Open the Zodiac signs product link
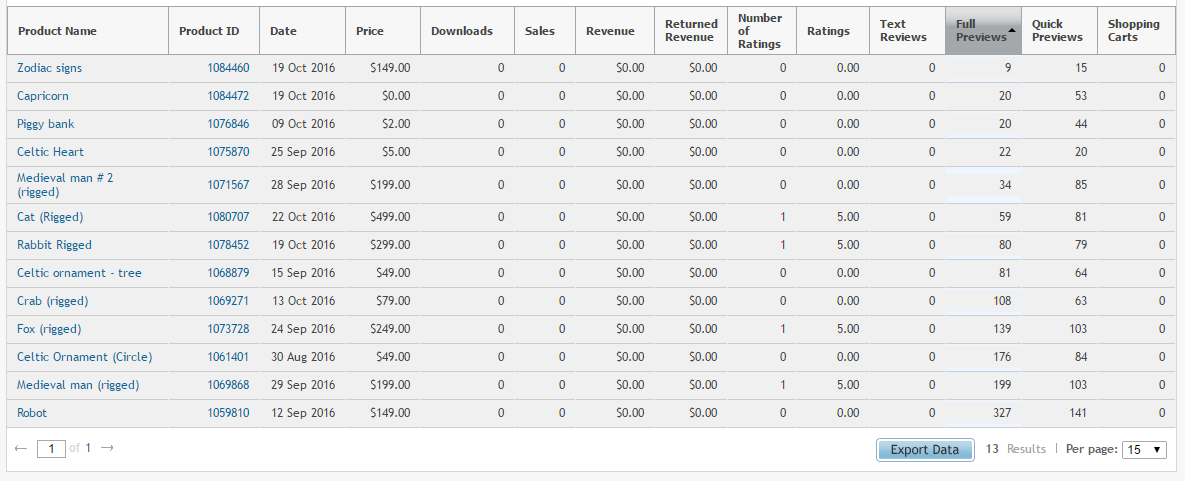Image resolution: width=1185 pixels, height=481 pixels. (x=49, y=68)
